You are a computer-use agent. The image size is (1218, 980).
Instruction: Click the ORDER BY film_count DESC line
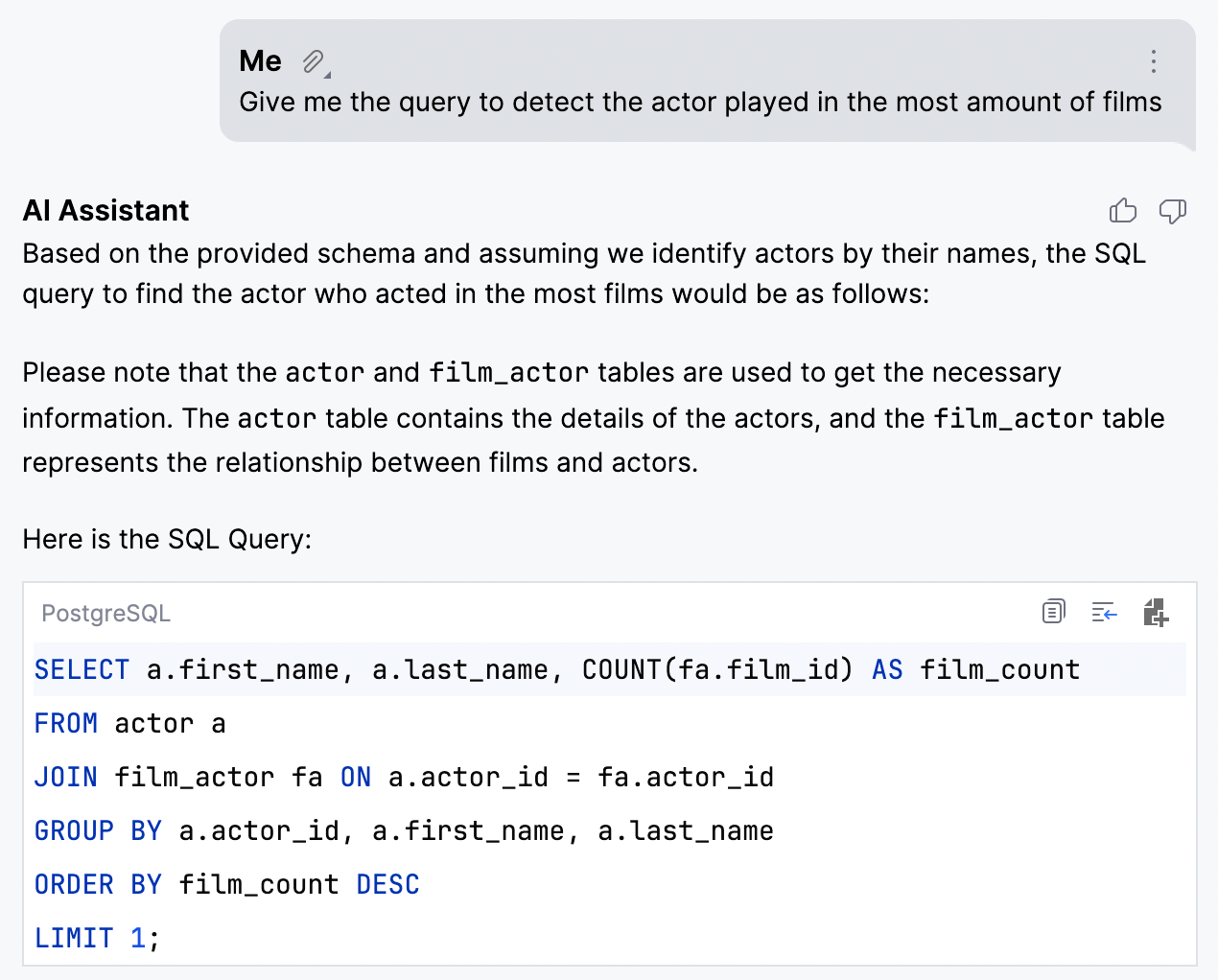pyautogui.click(x=226, y=884)
